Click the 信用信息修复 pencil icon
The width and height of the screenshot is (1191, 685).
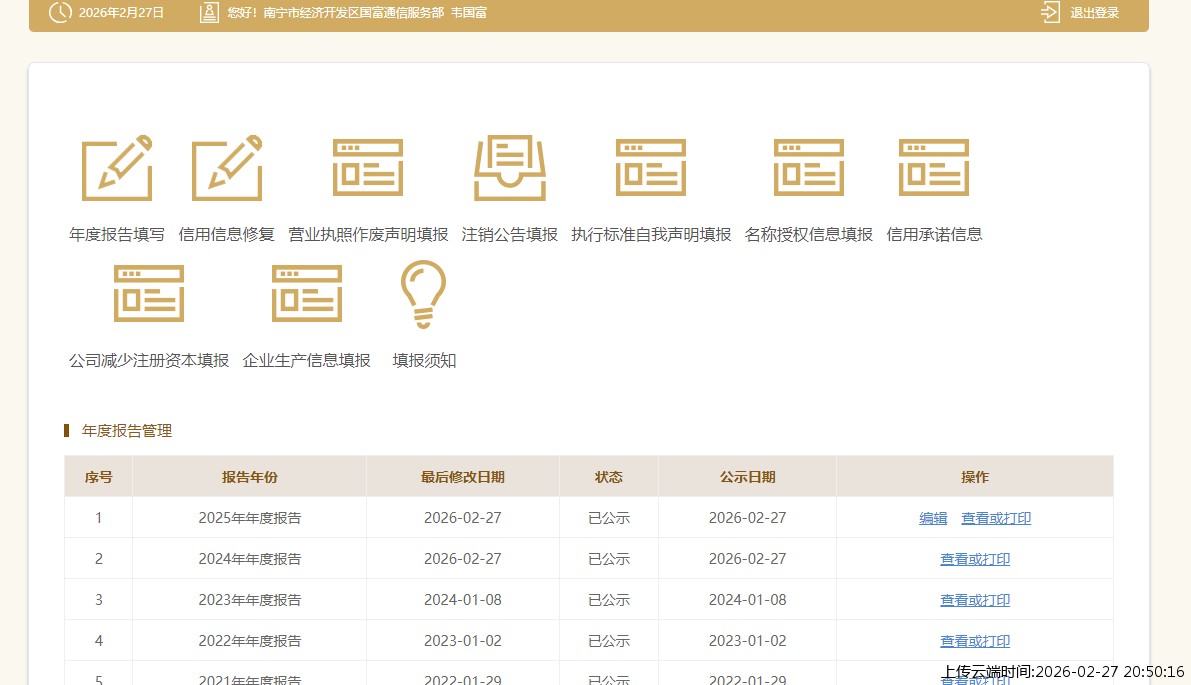click(x=227, y=168)
